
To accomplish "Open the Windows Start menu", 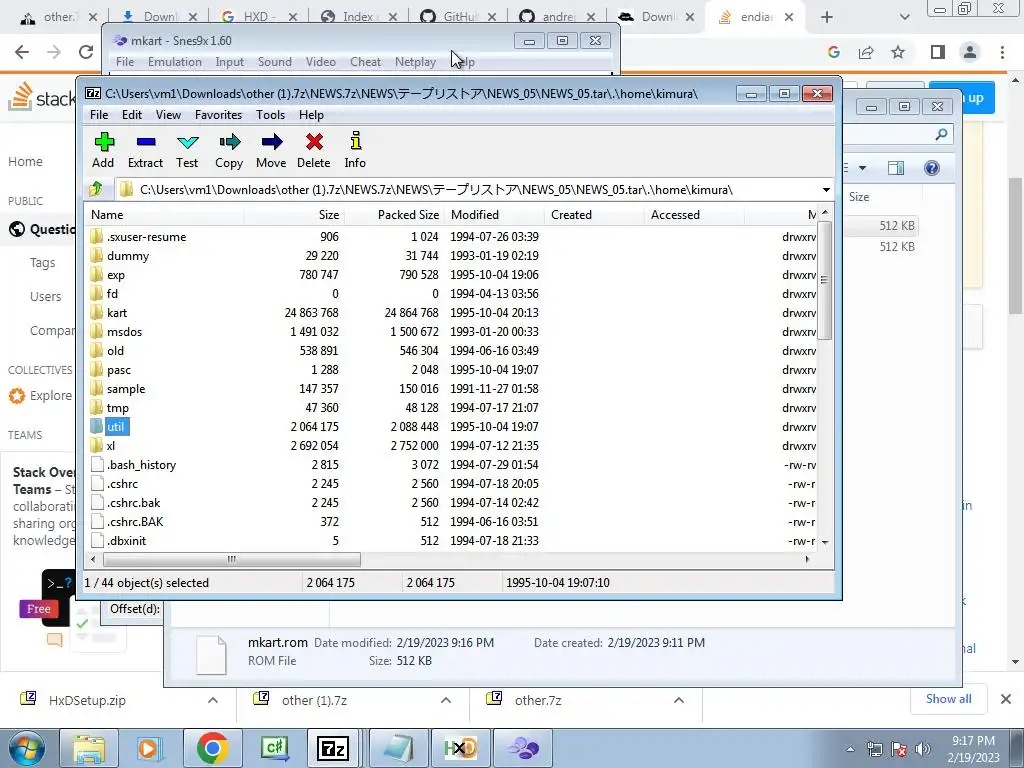I will coord(27,748).
